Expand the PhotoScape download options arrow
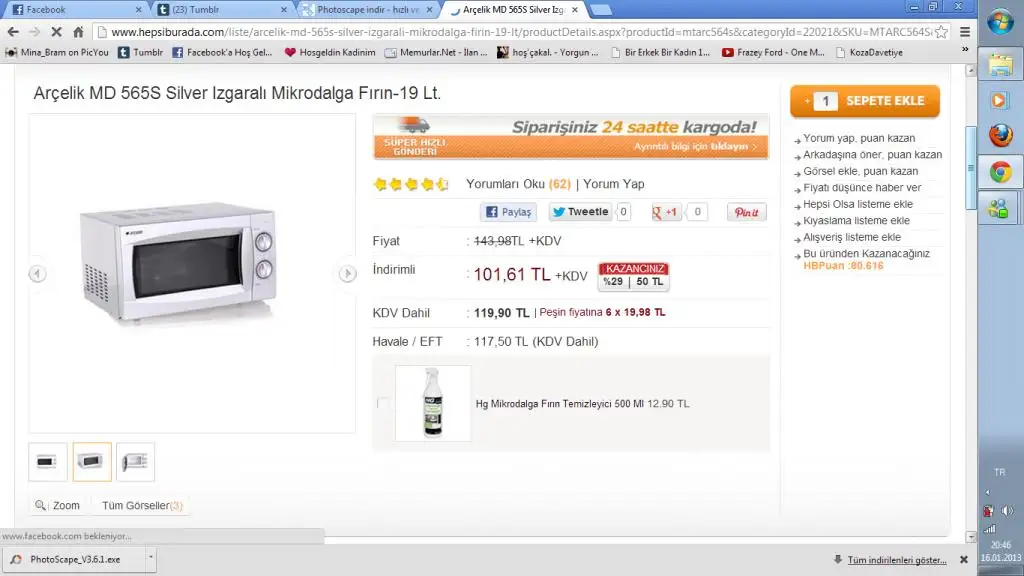1024x576 pixels. click(x=151, y=559)
